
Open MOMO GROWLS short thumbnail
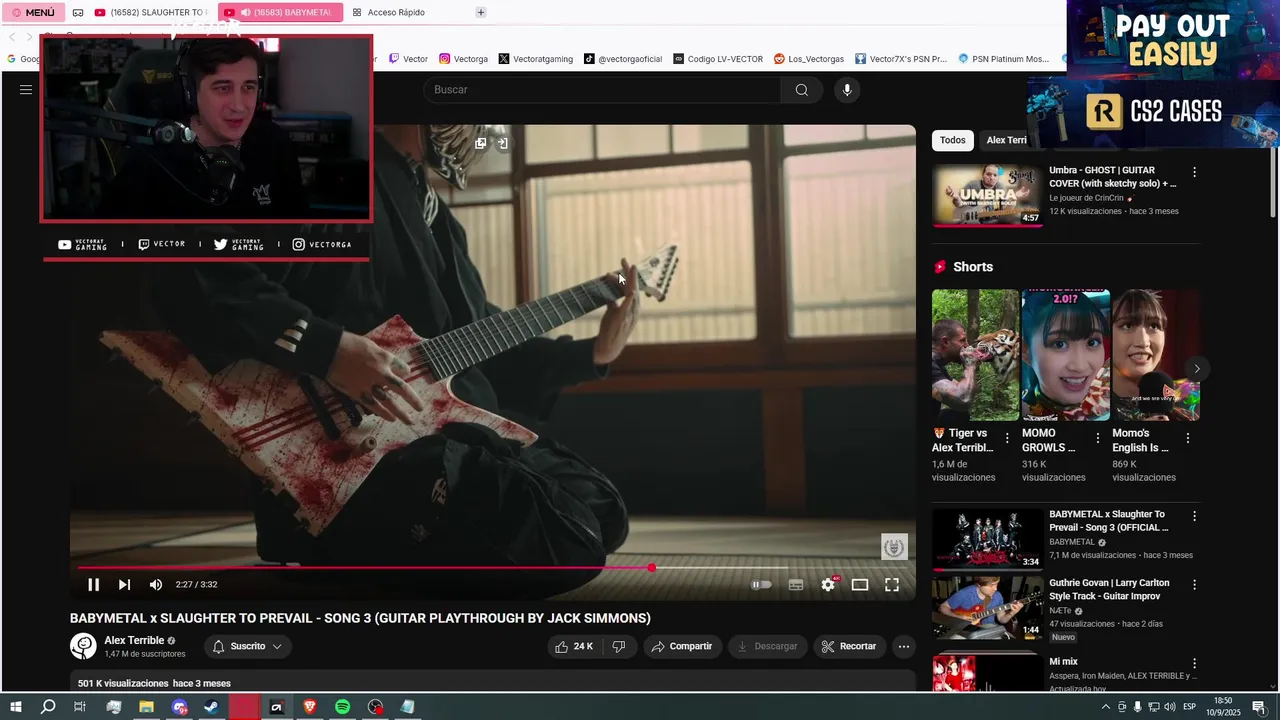coord(1065,355)
